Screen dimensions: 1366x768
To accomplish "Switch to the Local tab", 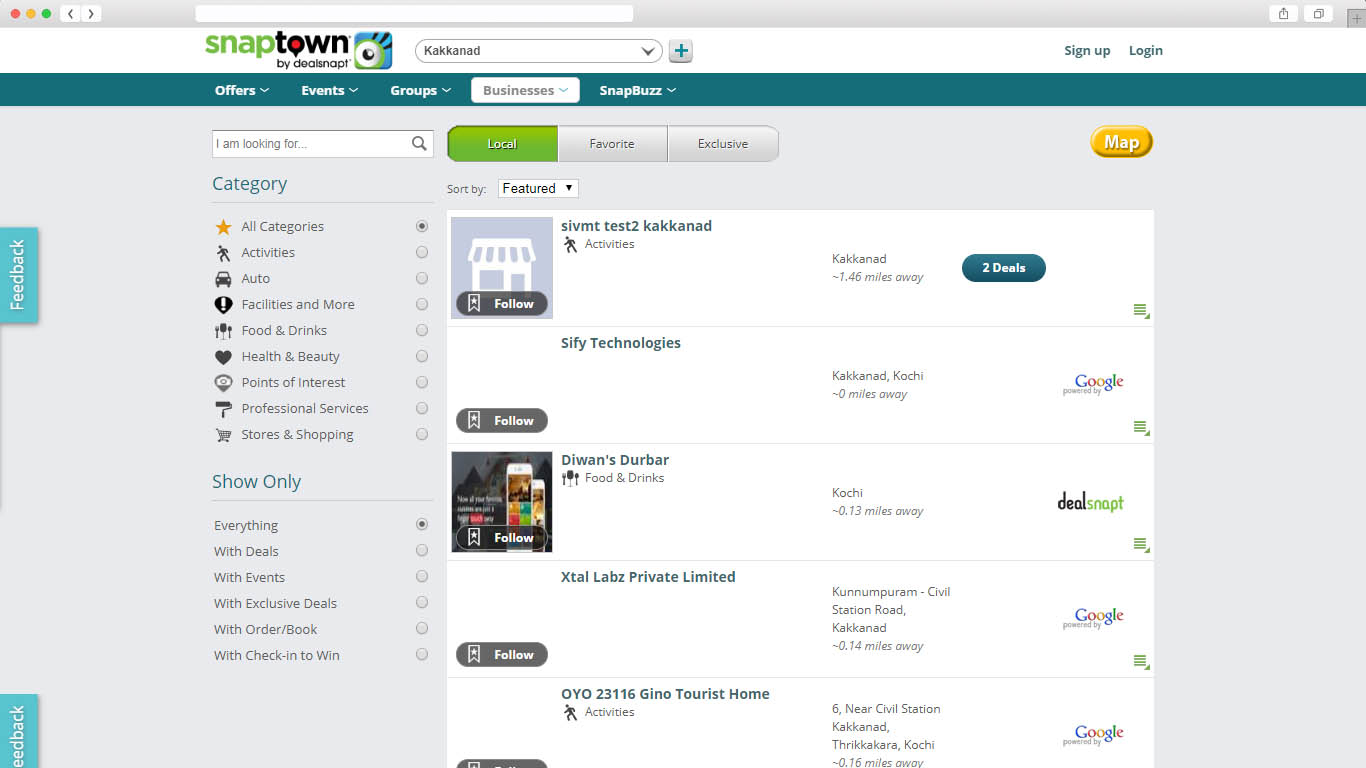I will click(502, 144).
